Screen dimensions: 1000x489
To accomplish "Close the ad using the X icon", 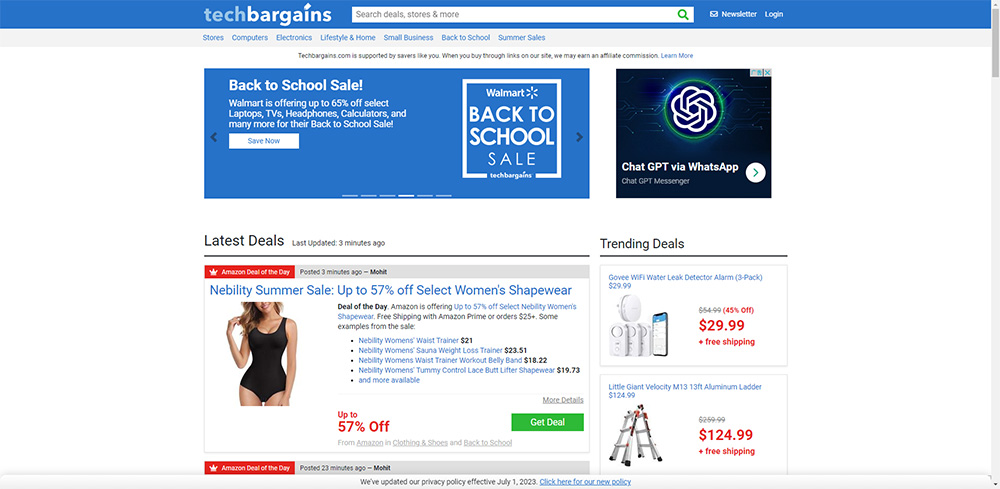I will tap(767, 73).
